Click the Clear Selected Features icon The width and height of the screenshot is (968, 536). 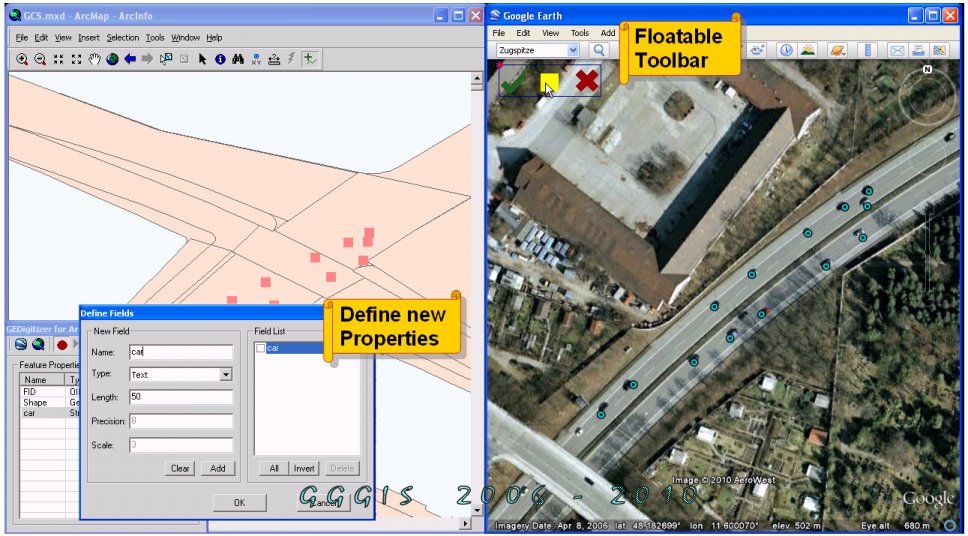183,59
